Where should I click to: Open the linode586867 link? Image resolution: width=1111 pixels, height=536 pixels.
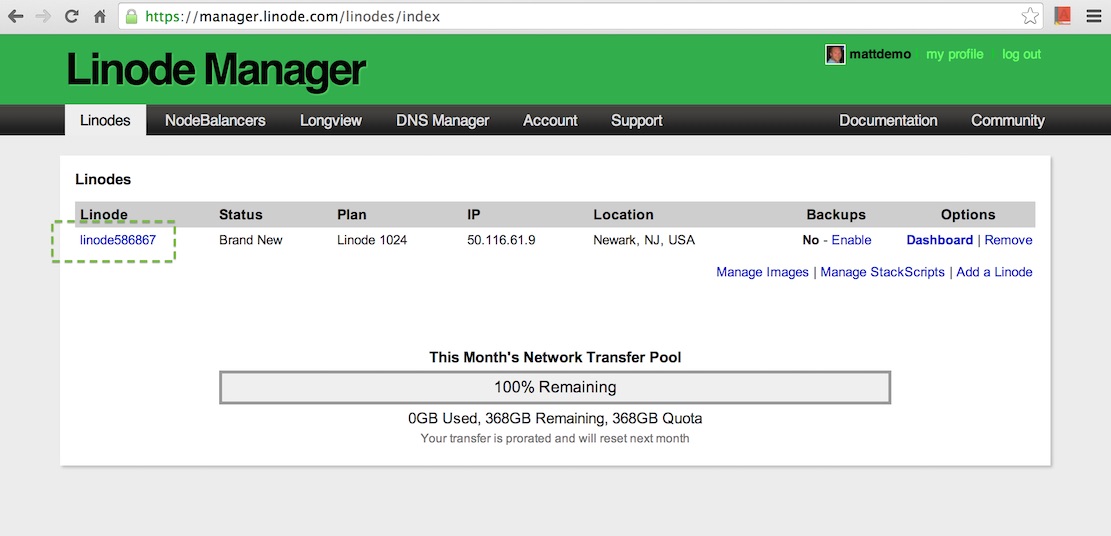(x=118, y=240)
